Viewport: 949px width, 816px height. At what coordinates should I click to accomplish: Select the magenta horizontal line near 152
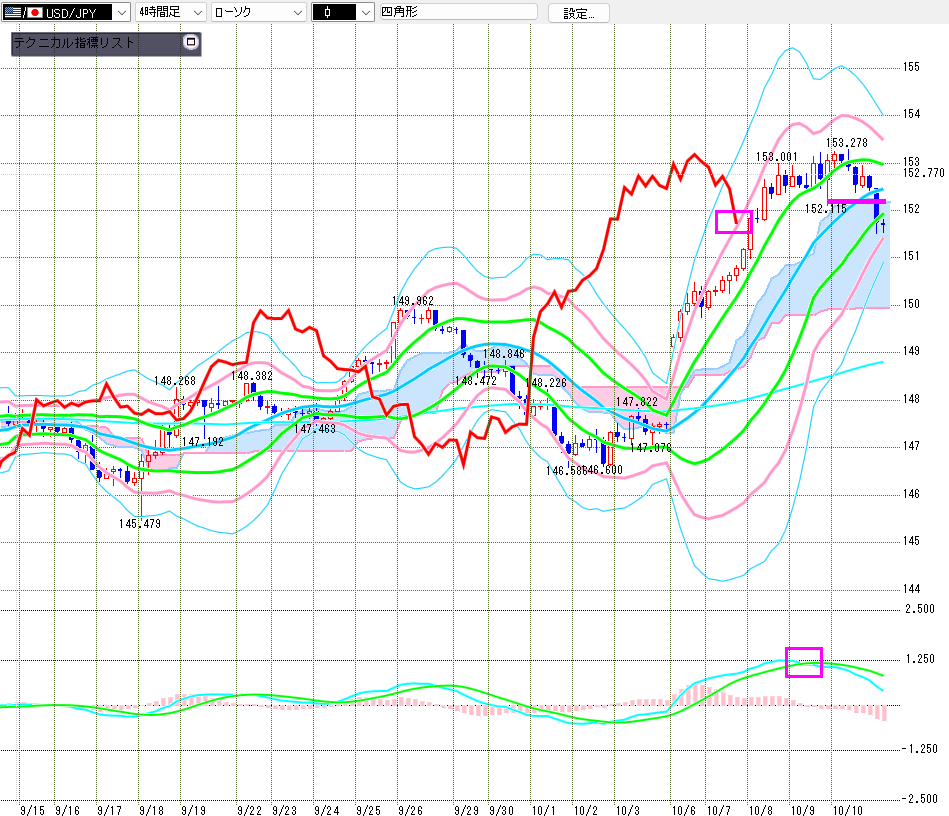856,202
